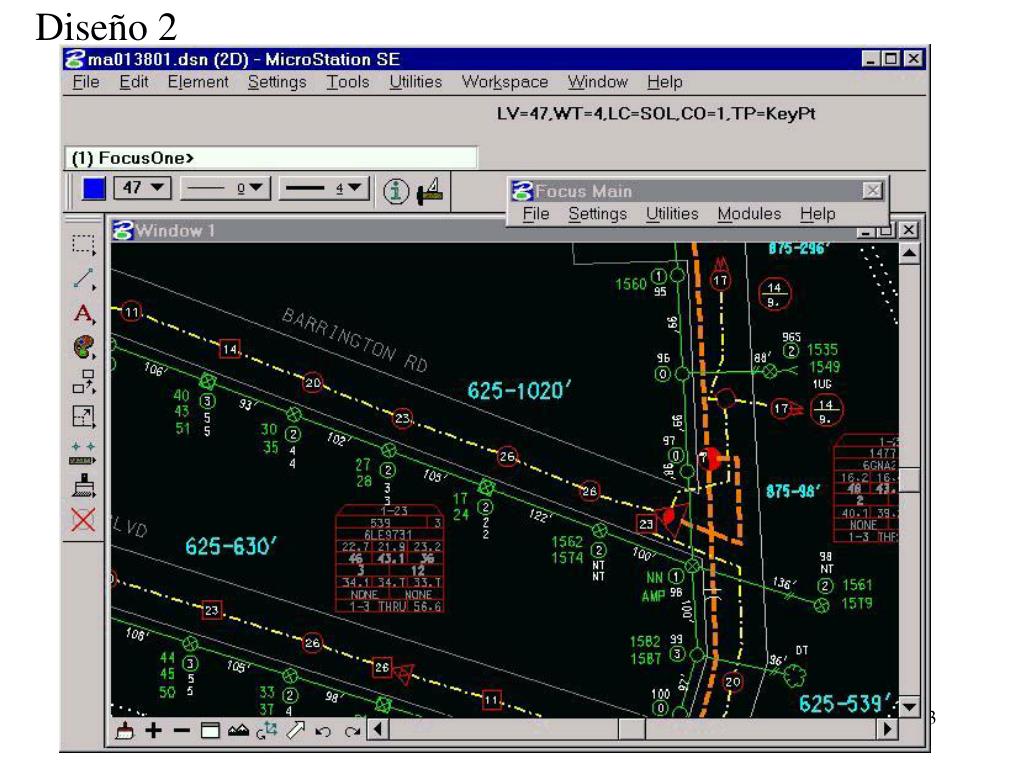Screen dimensions: 1024x768
Task: Click the Zoom Out minus icon
Action: click(x=182, y=730)
